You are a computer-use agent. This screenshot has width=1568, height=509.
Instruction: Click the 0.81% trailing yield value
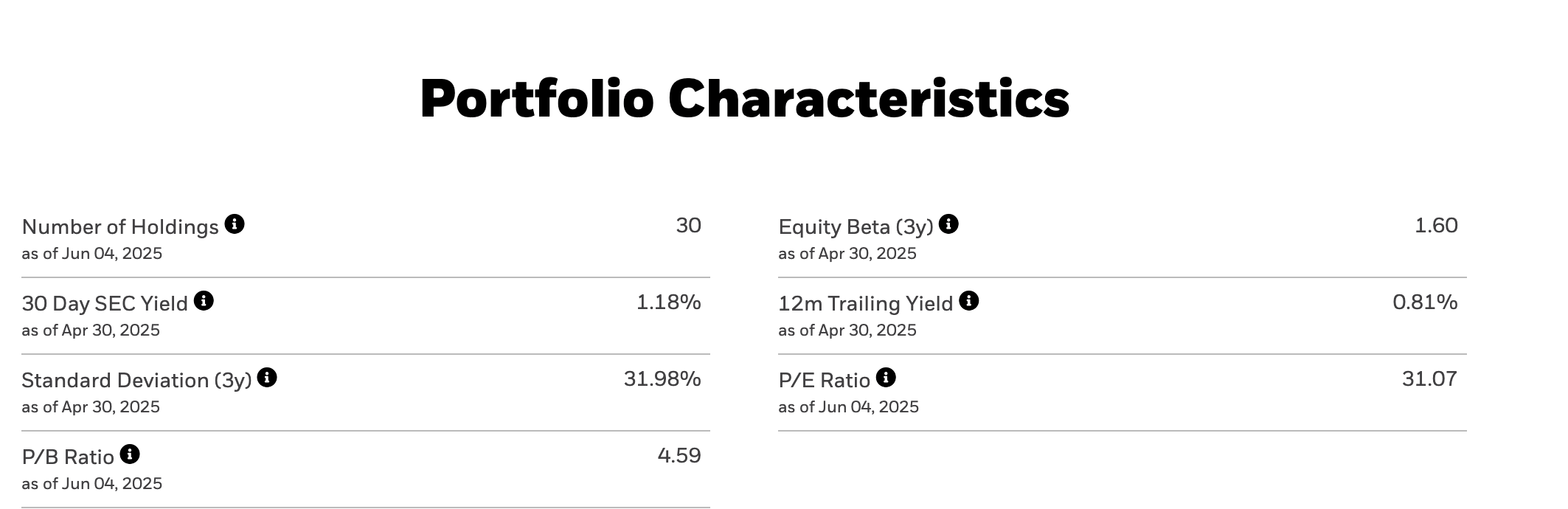pos(1424,302)
